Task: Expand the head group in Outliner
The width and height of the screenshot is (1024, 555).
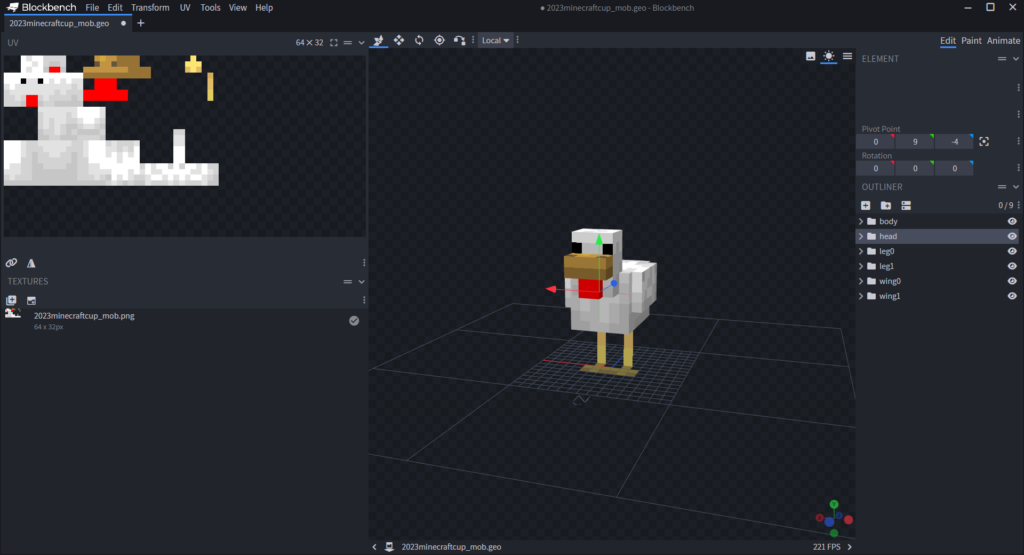Action: click(x=861, y=236)
